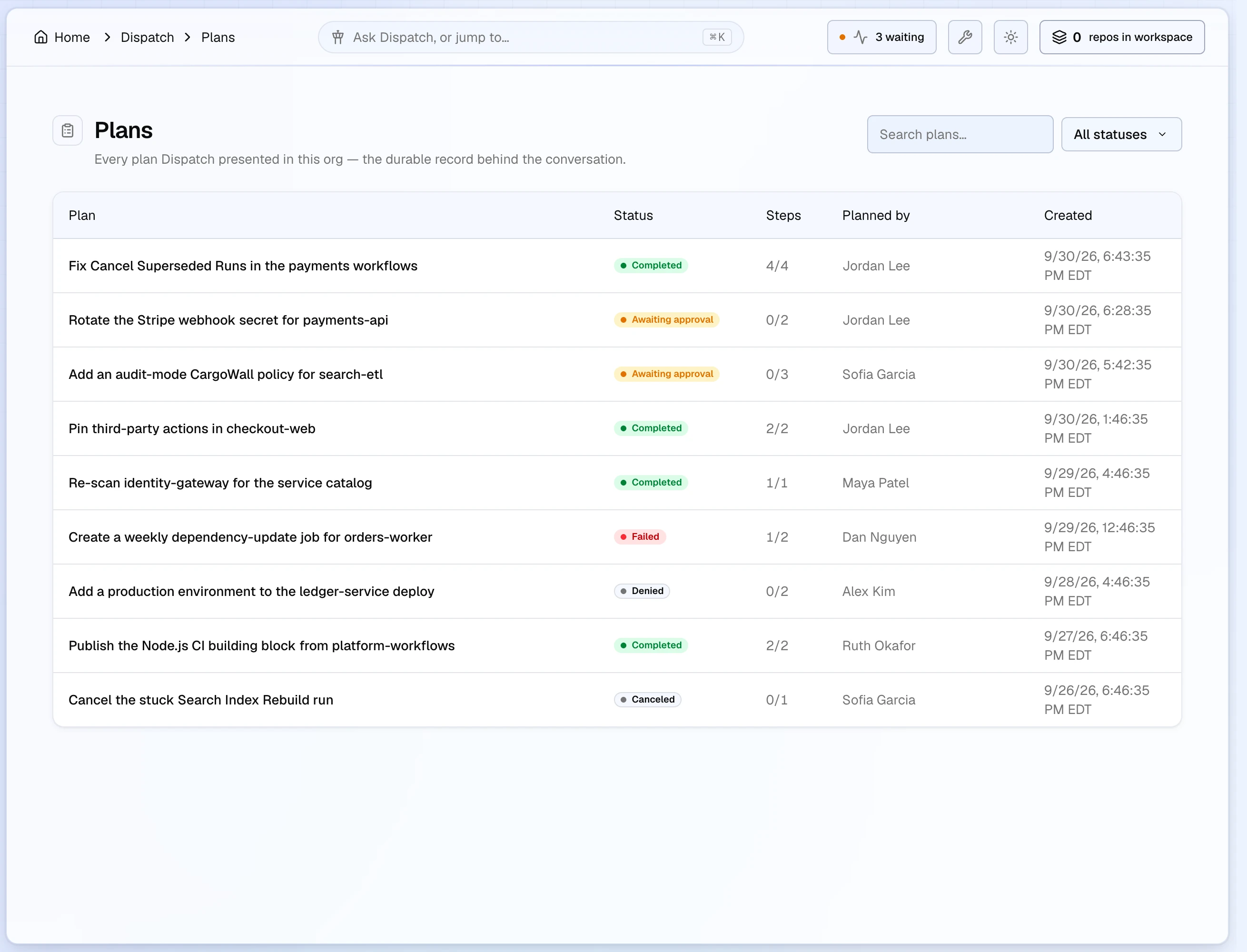Image resolution: width=1247 pixels, height=952 pixels.
Task: Open the 3 waiting button
Action: (881, 38)
